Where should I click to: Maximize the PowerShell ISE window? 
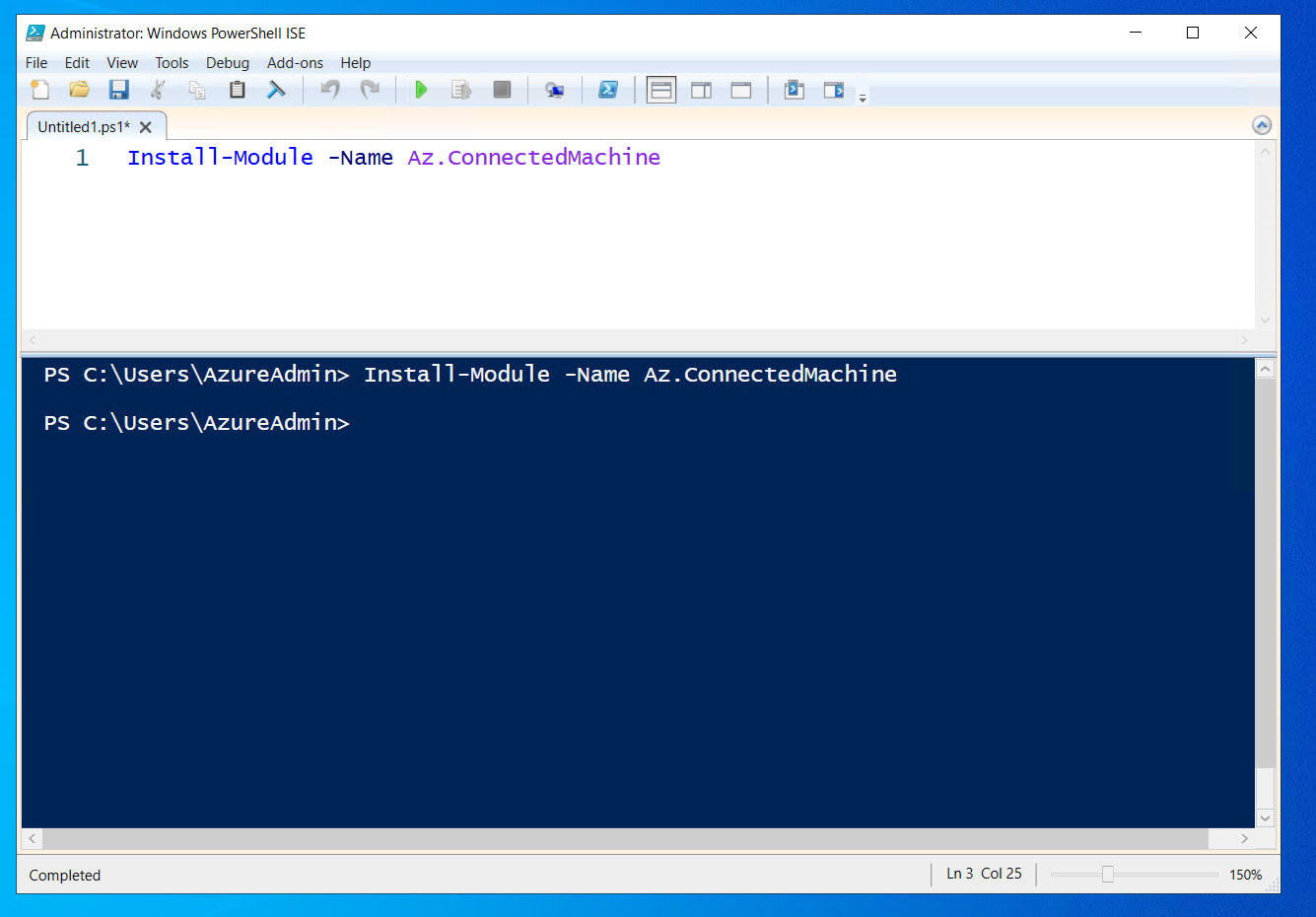pos(1193,33)
